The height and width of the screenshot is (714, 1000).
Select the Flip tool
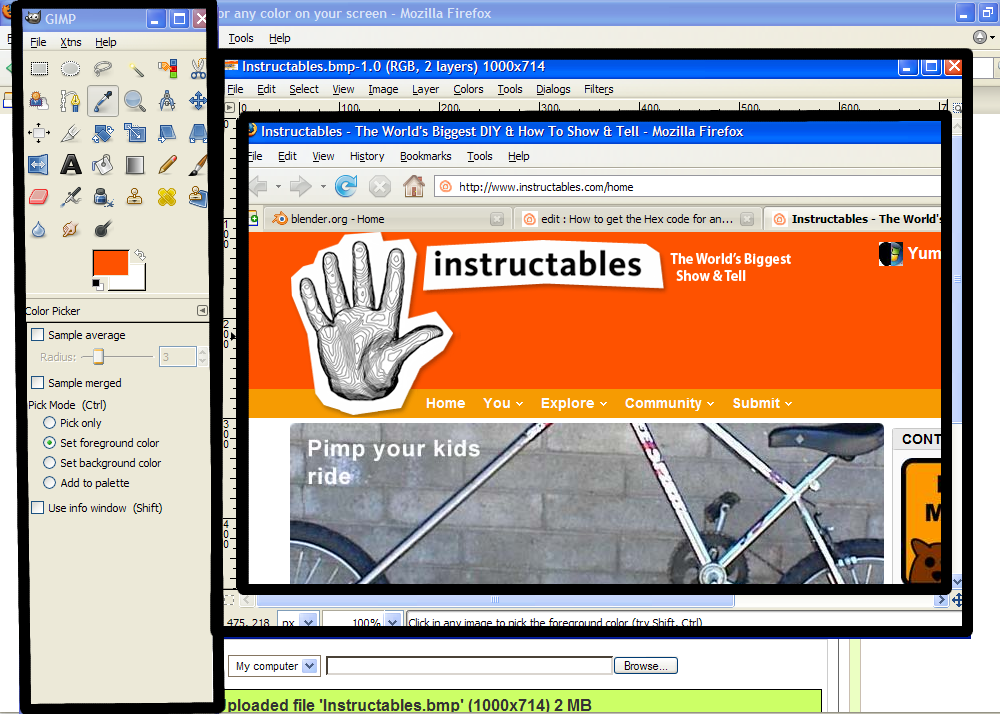click(39, 165)
